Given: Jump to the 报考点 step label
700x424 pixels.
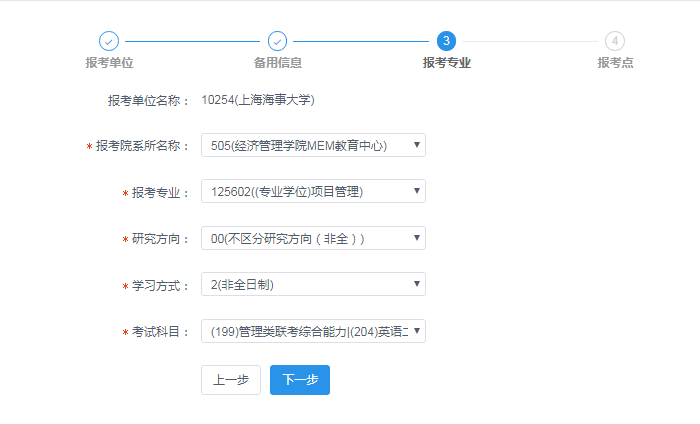Looking at the screenshot, I should click(615, 63).
